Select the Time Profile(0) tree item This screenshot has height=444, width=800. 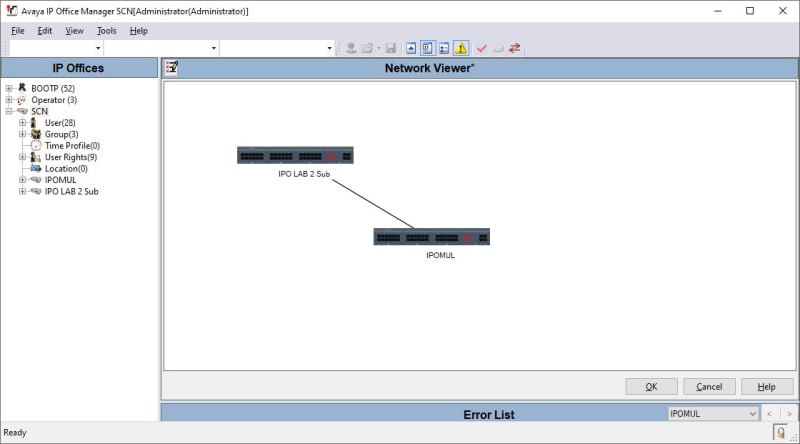pyautogui.click(x=72, y=145)
